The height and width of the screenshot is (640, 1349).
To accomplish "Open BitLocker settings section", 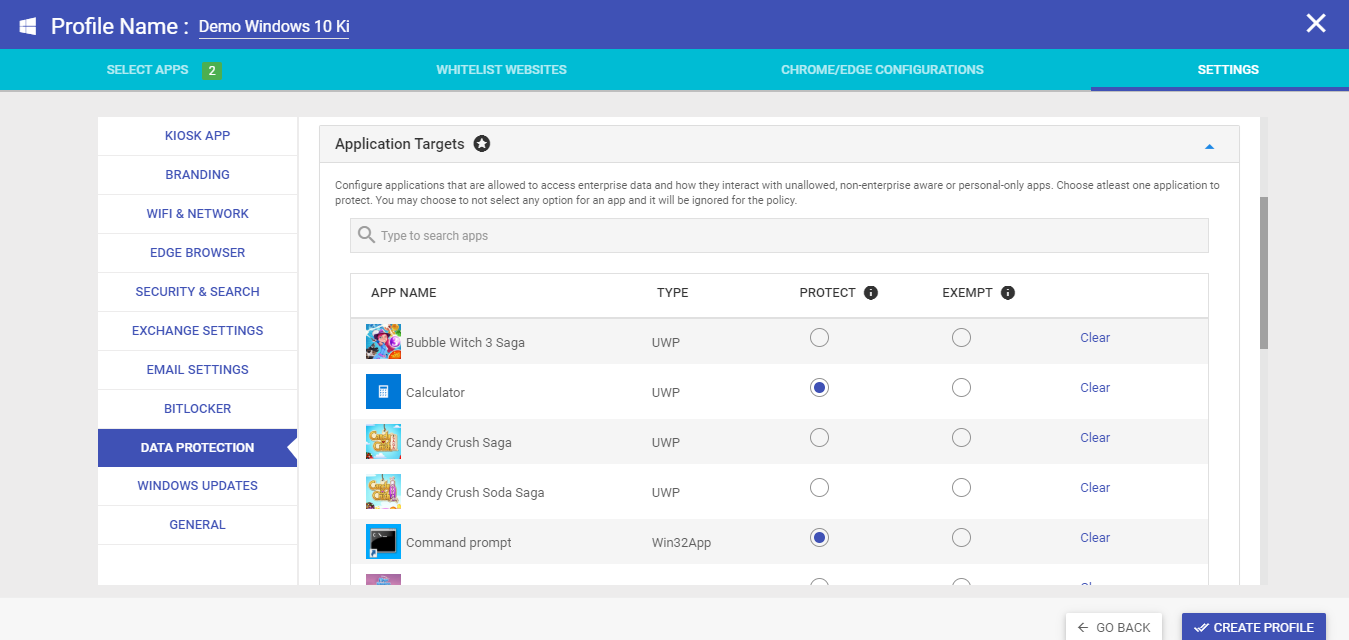I will (x=197, y=409).
